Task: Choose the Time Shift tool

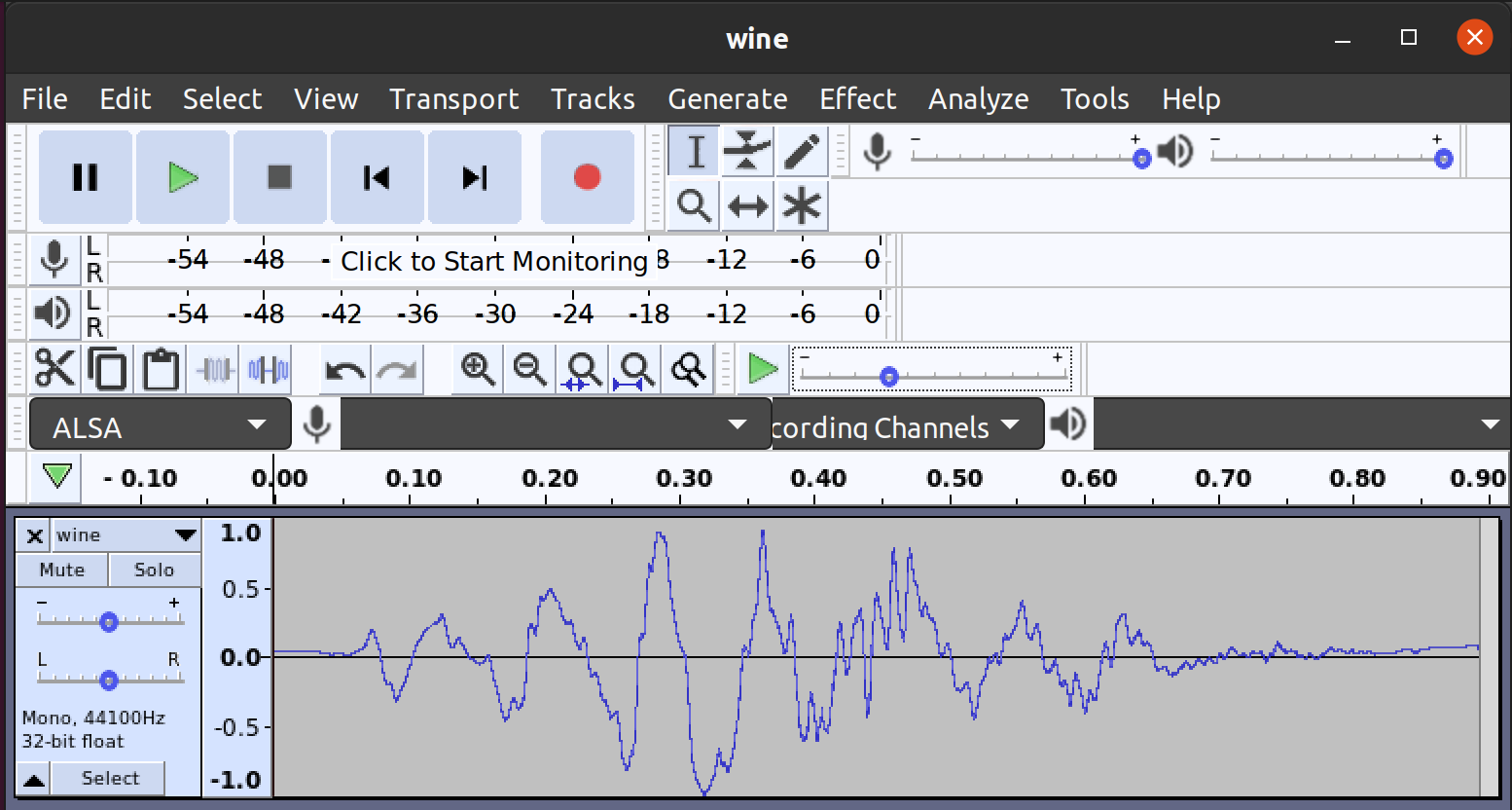Action: pos(747,206)
